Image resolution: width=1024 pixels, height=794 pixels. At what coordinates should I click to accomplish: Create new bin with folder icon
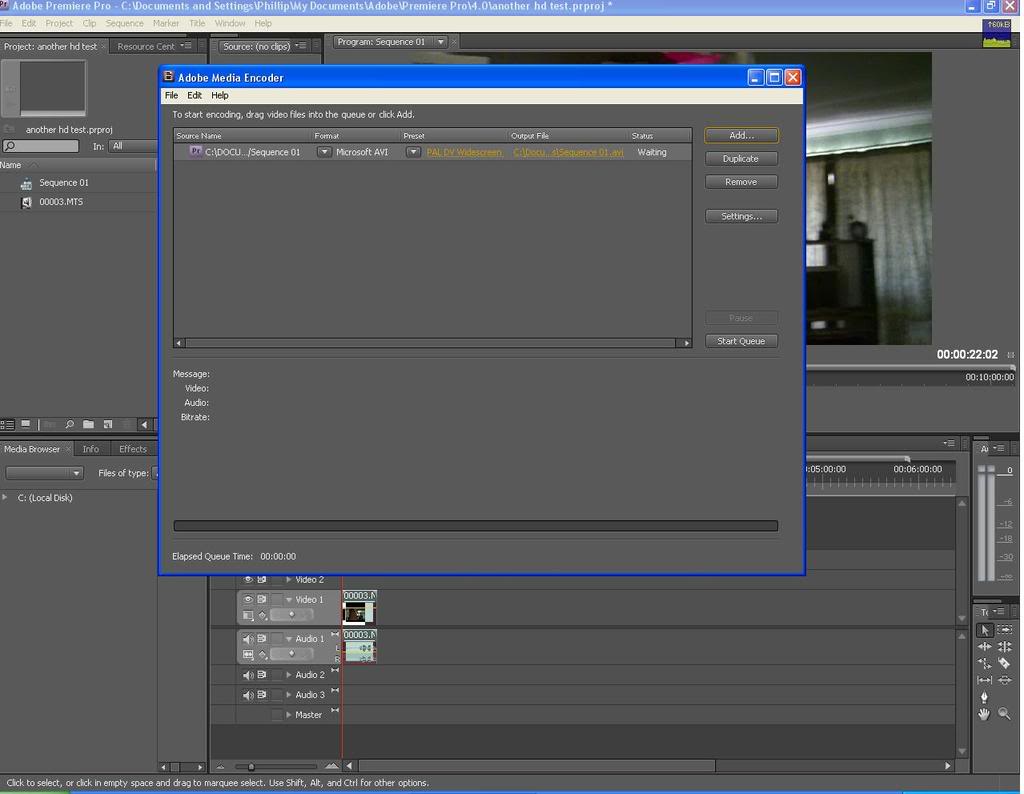(x=88, y=425)
